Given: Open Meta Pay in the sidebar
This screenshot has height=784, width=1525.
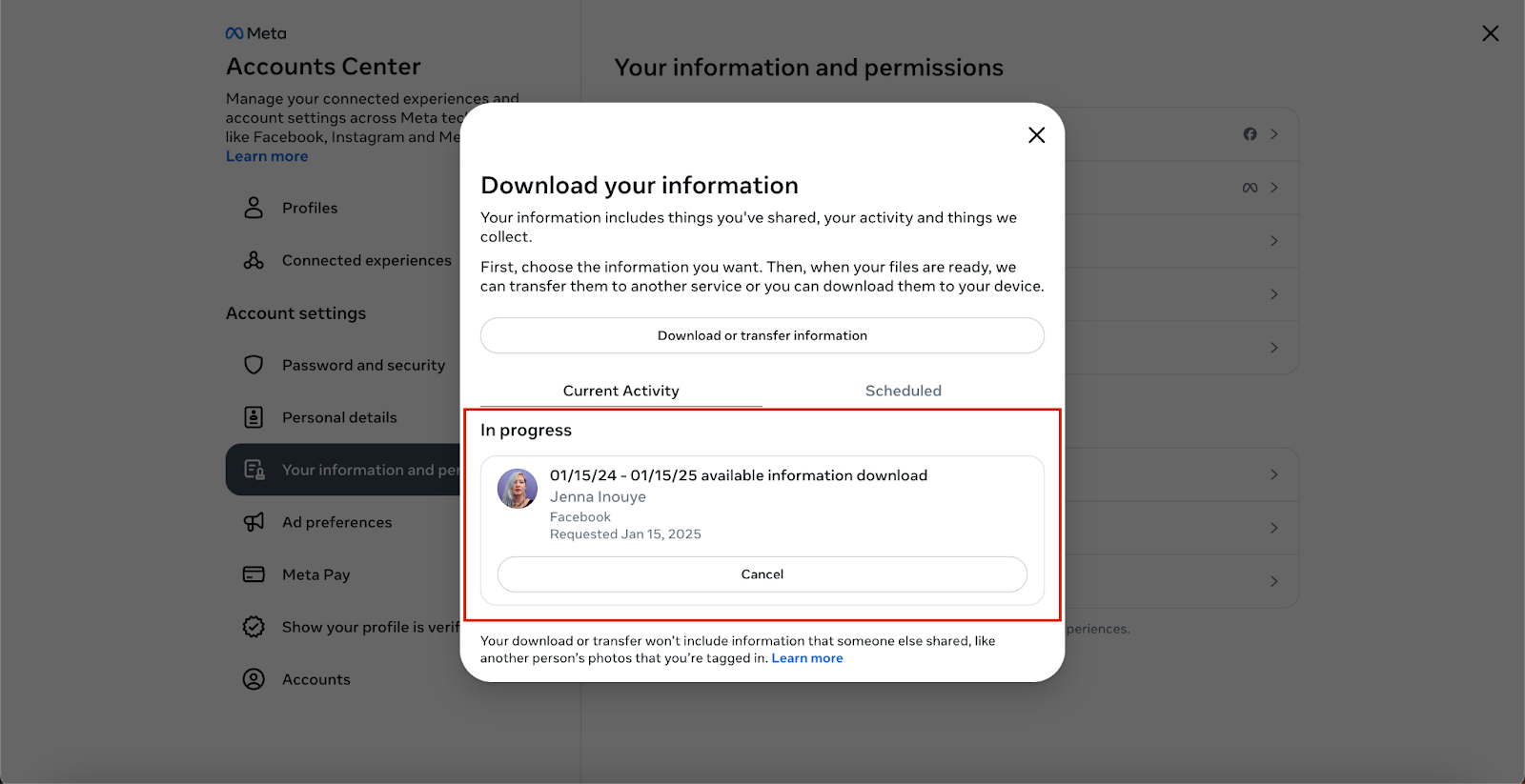Looking at the screenshot, I should tap(343, 574).
